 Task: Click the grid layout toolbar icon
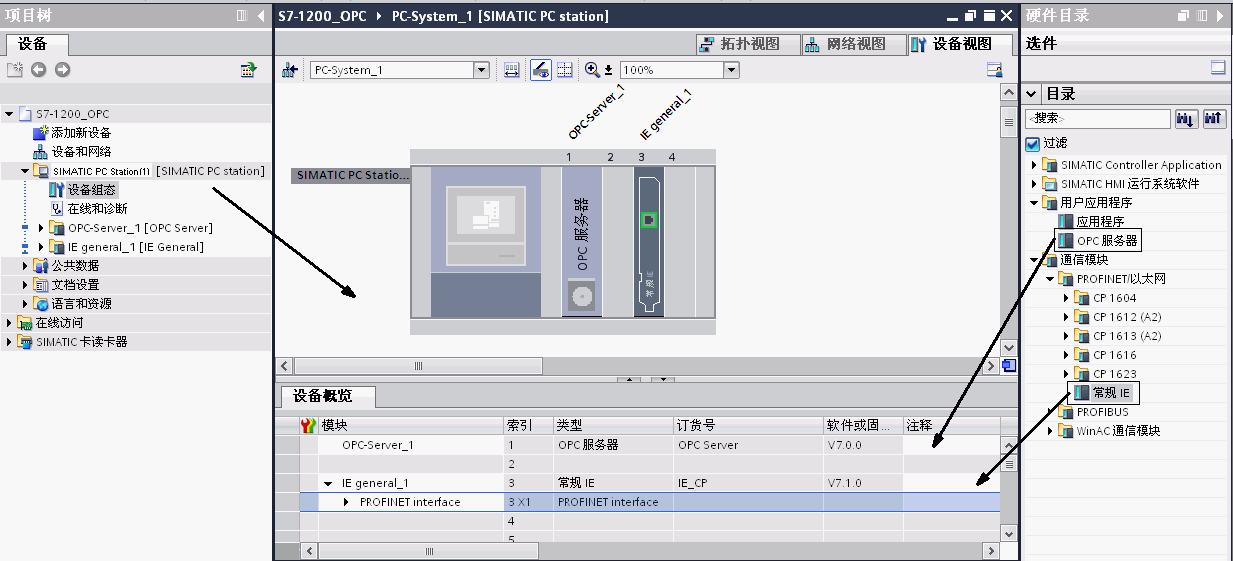564,70
